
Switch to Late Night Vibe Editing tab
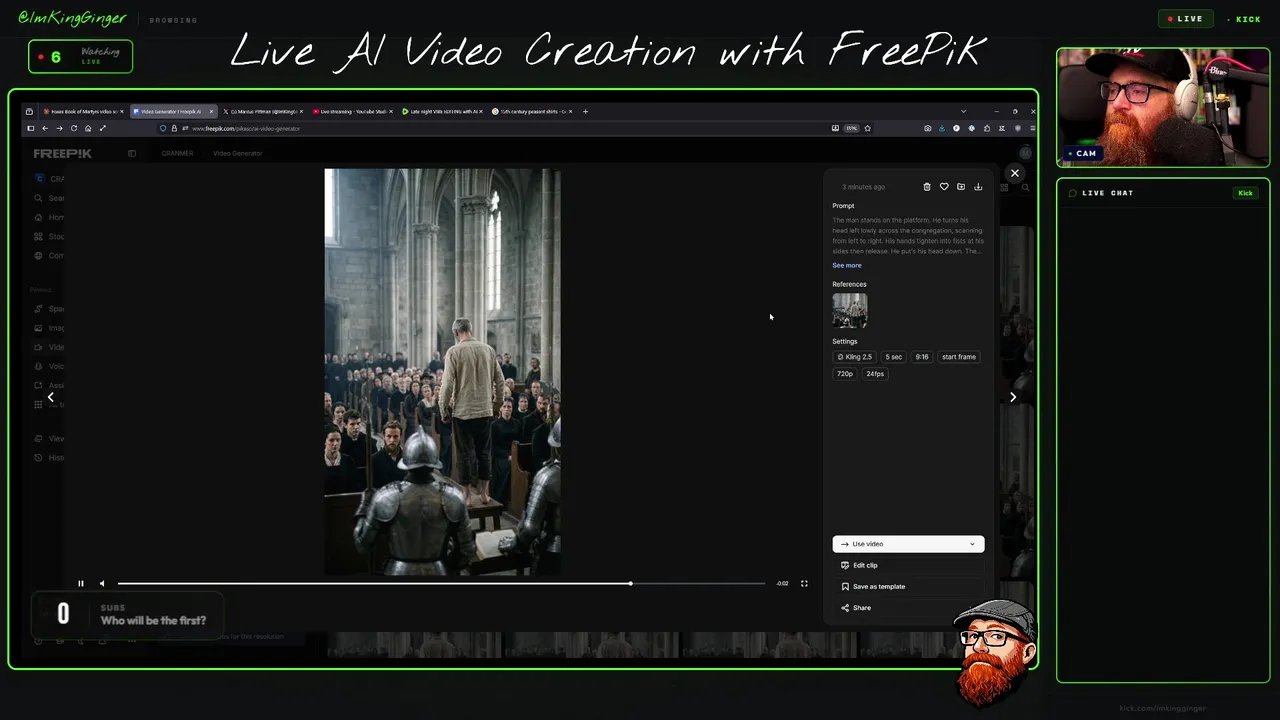point(443,111)
